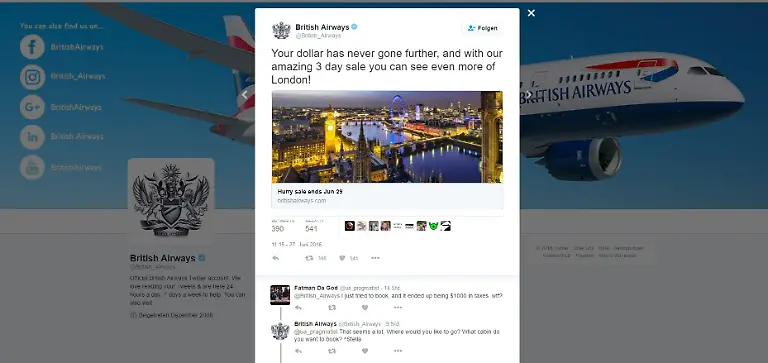Image resolution: width=768 pixels, height=363 pixels.
Task: Open the LinkedIn British Airways icon
Action: tap(32, 137)
